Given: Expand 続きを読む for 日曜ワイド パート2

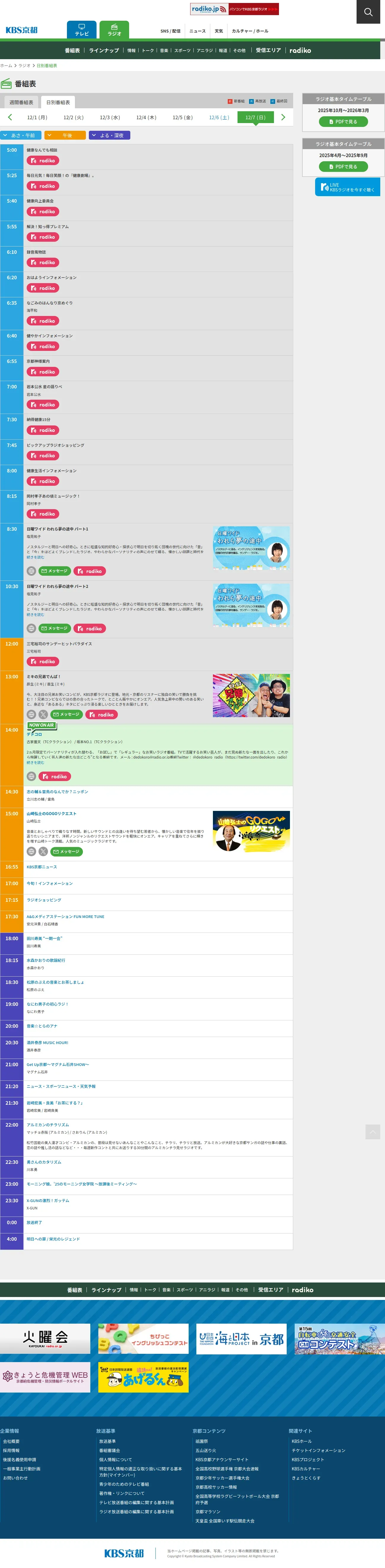Looking at the screenshot, I should [x=35, y=615].
